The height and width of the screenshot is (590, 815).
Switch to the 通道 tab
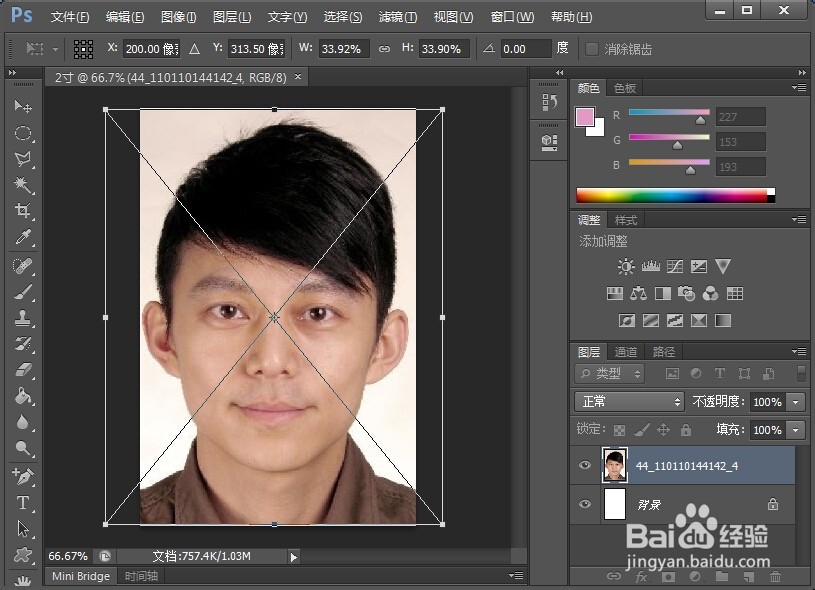(x=625, y=352)
